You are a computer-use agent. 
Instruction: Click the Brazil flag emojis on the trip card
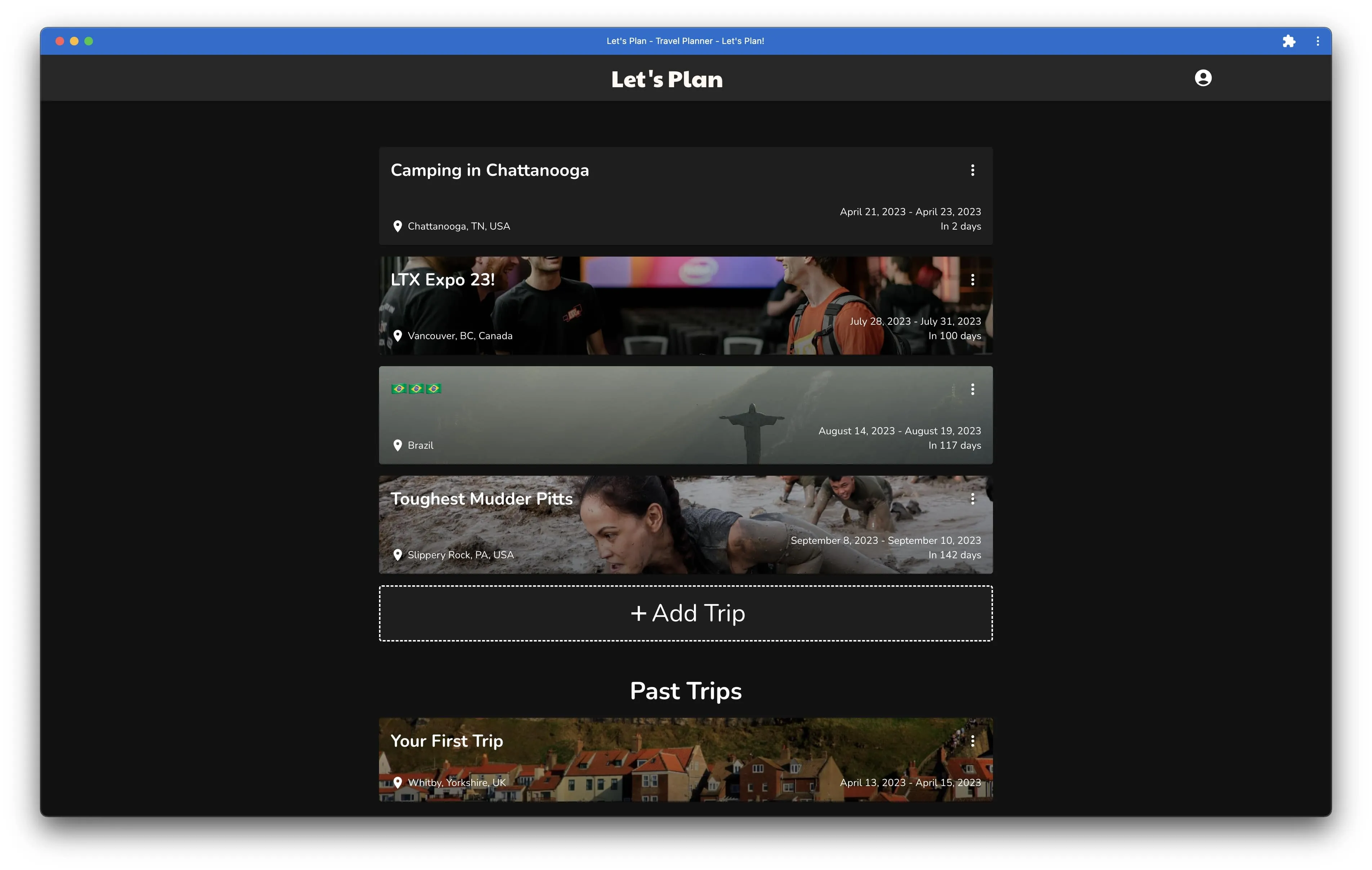coord(416,388)
